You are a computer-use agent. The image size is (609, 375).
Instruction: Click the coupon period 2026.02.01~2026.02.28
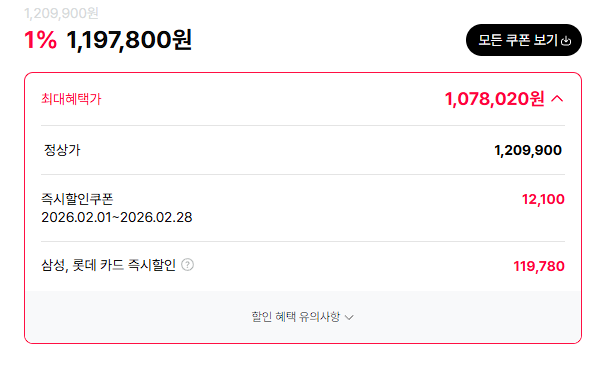coord(117,217)
